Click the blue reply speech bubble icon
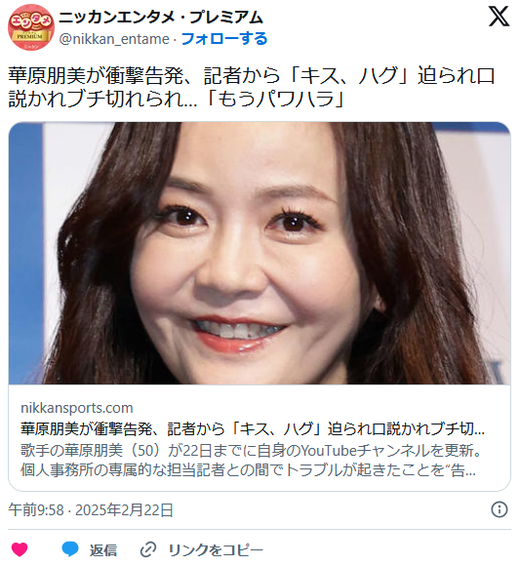The height and width of the screenshot is (566, 520). 70,549
